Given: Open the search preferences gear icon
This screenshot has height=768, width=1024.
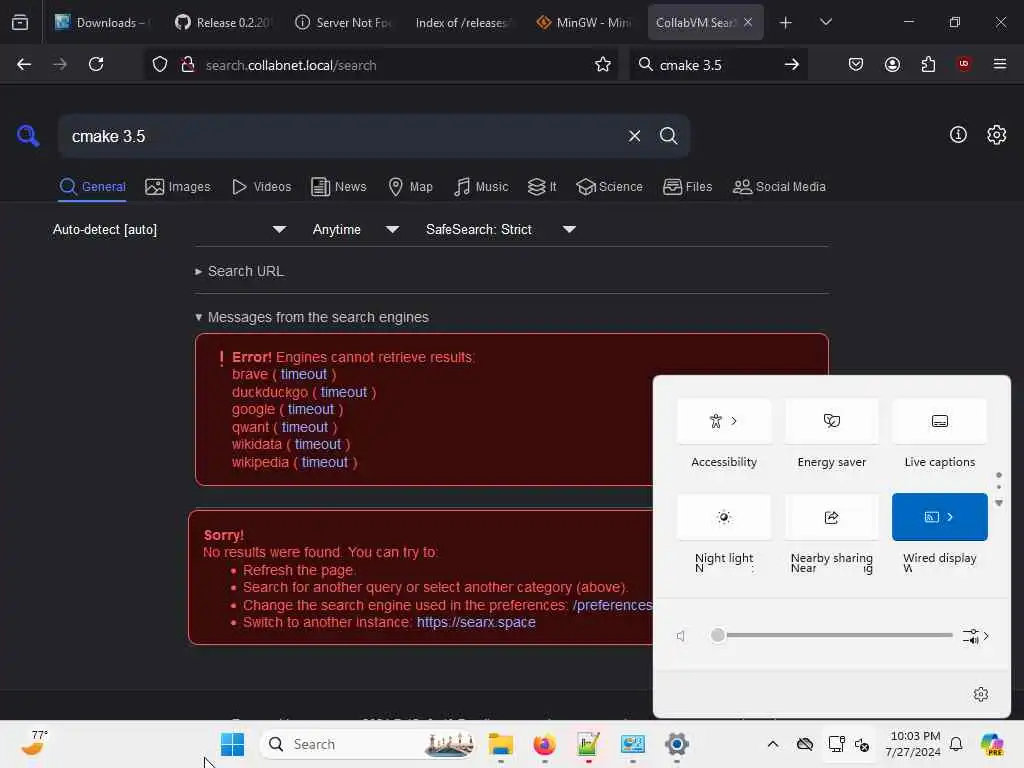Looking at the screenshot, I should [x=997, y=135].
